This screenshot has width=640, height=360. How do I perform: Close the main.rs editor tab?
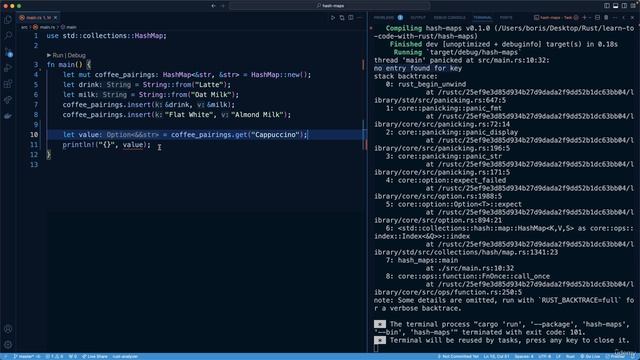pyautogui.click(x=56, y=18)
